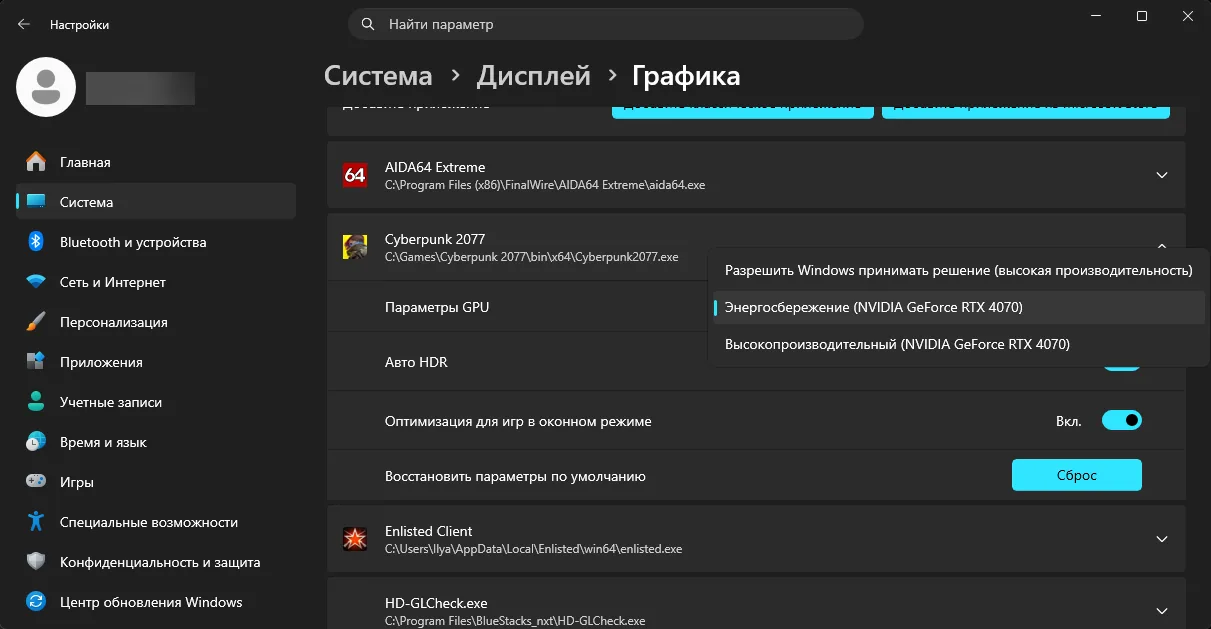Click the Enlisted Client app icon
Viewport: 1211px width, 629px height.
(355, 539)
